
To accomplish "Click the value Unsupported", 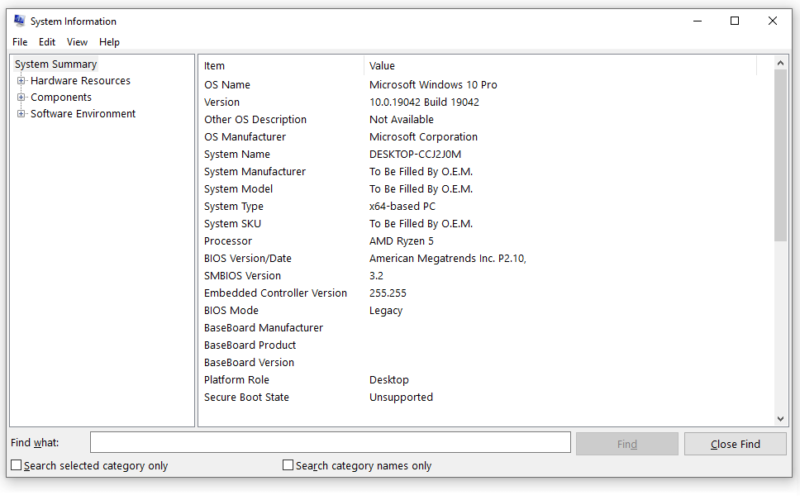I will (401, 397).
